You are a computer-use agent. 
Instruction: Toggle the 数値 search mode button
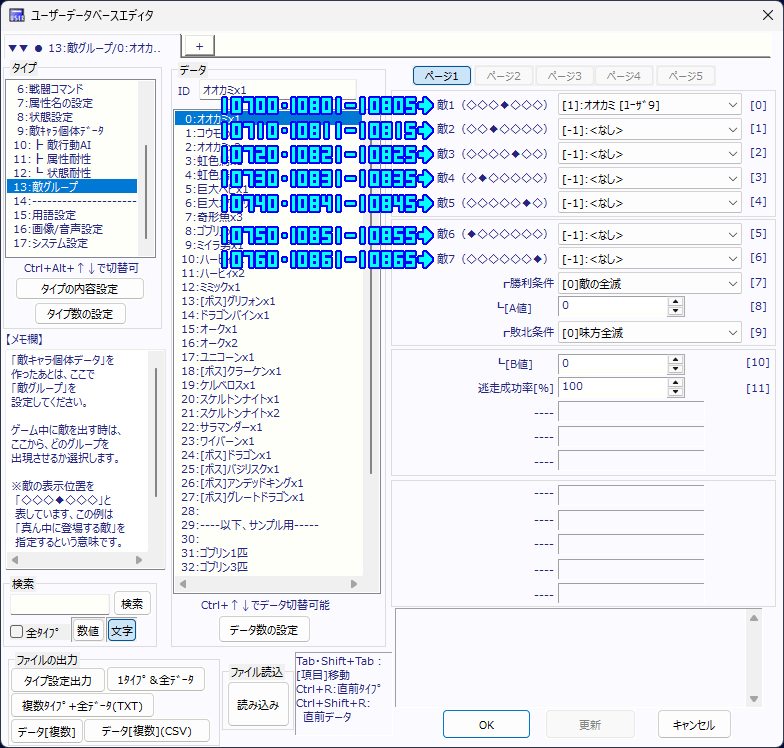[x=87, y=631]
